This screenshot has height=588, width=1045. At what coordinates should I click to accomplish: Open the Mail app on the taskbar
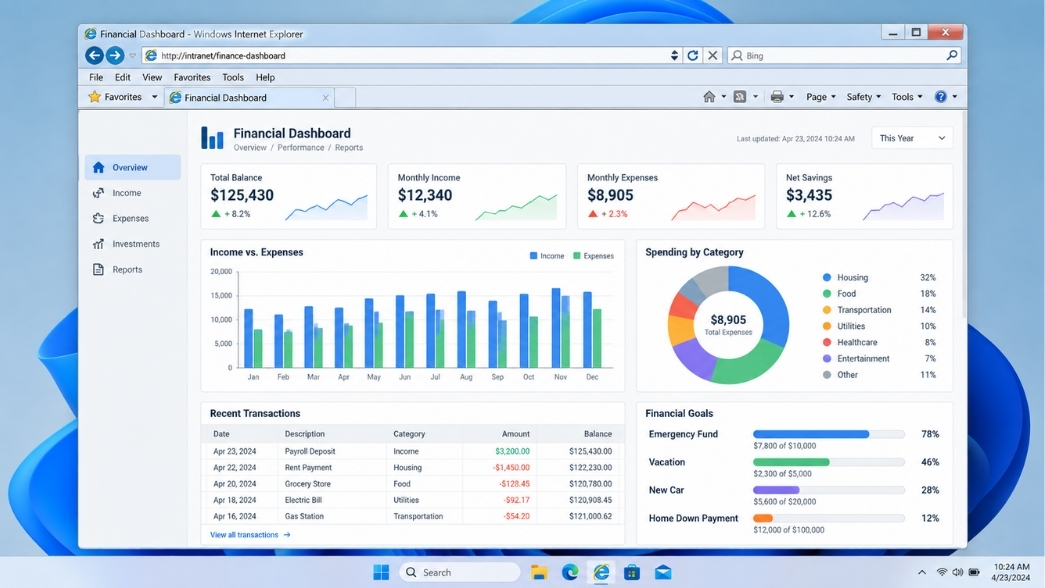click(x=662, y=572)
